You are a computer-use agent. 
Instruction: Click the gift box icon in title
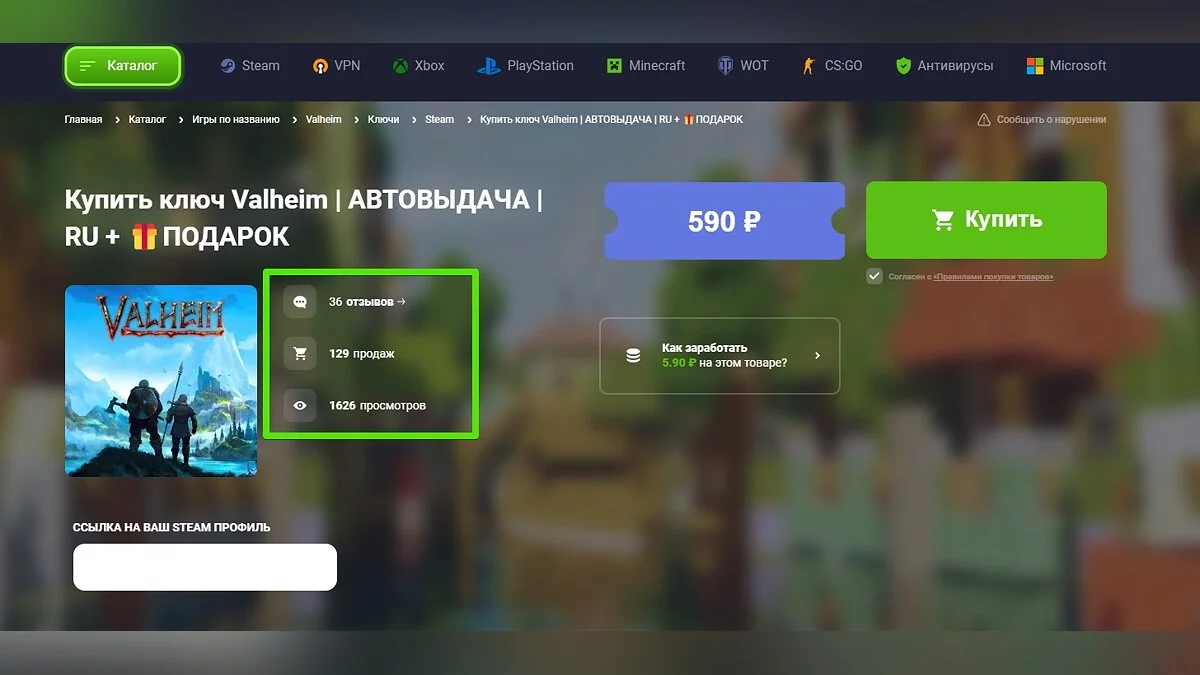(x=144, y=236)
